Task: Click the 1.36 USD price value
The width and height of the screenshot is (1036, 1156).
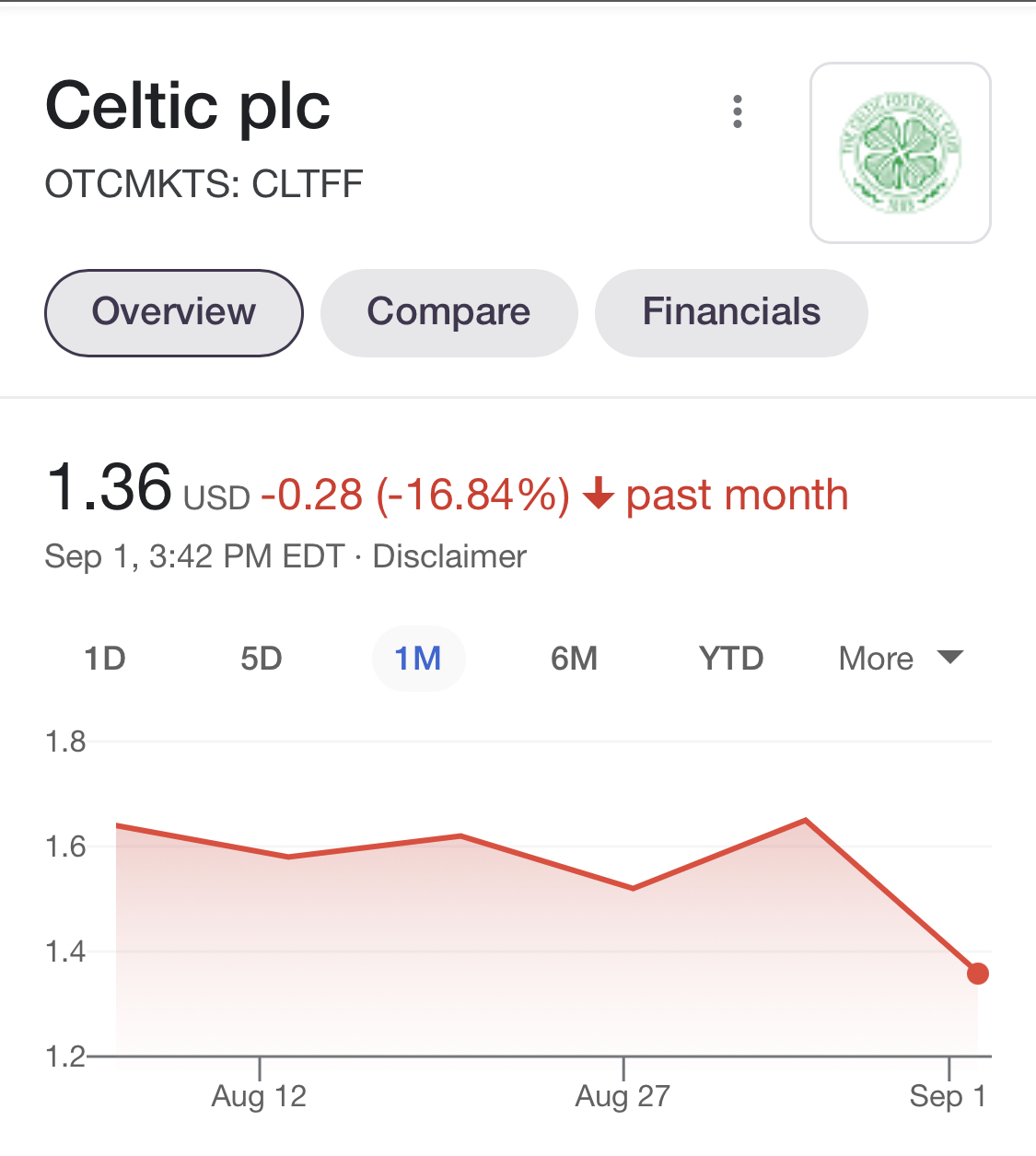Action: pos(147,488)
